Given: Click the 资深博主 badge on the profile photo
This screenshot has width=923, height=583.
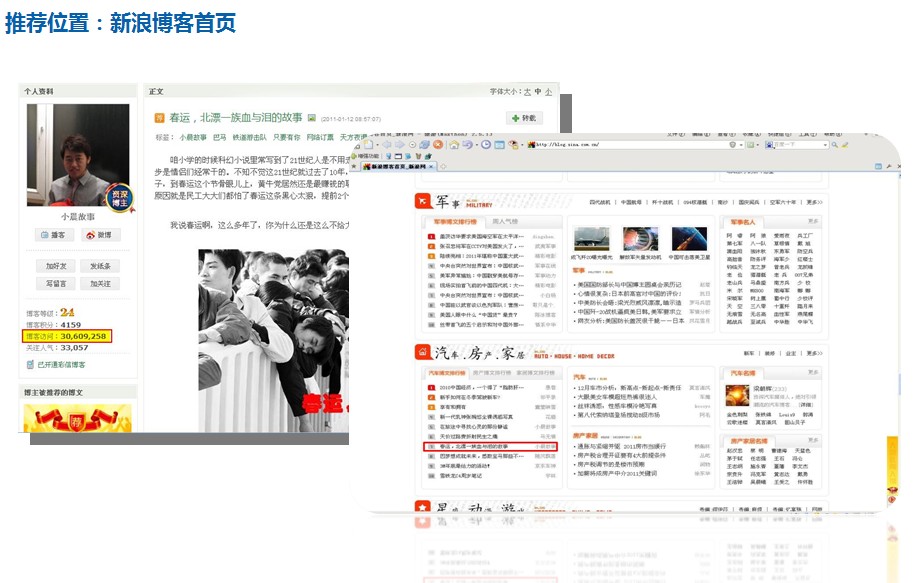Looking at the screenshot, I should pyautogui.click(x=119, y=198).
